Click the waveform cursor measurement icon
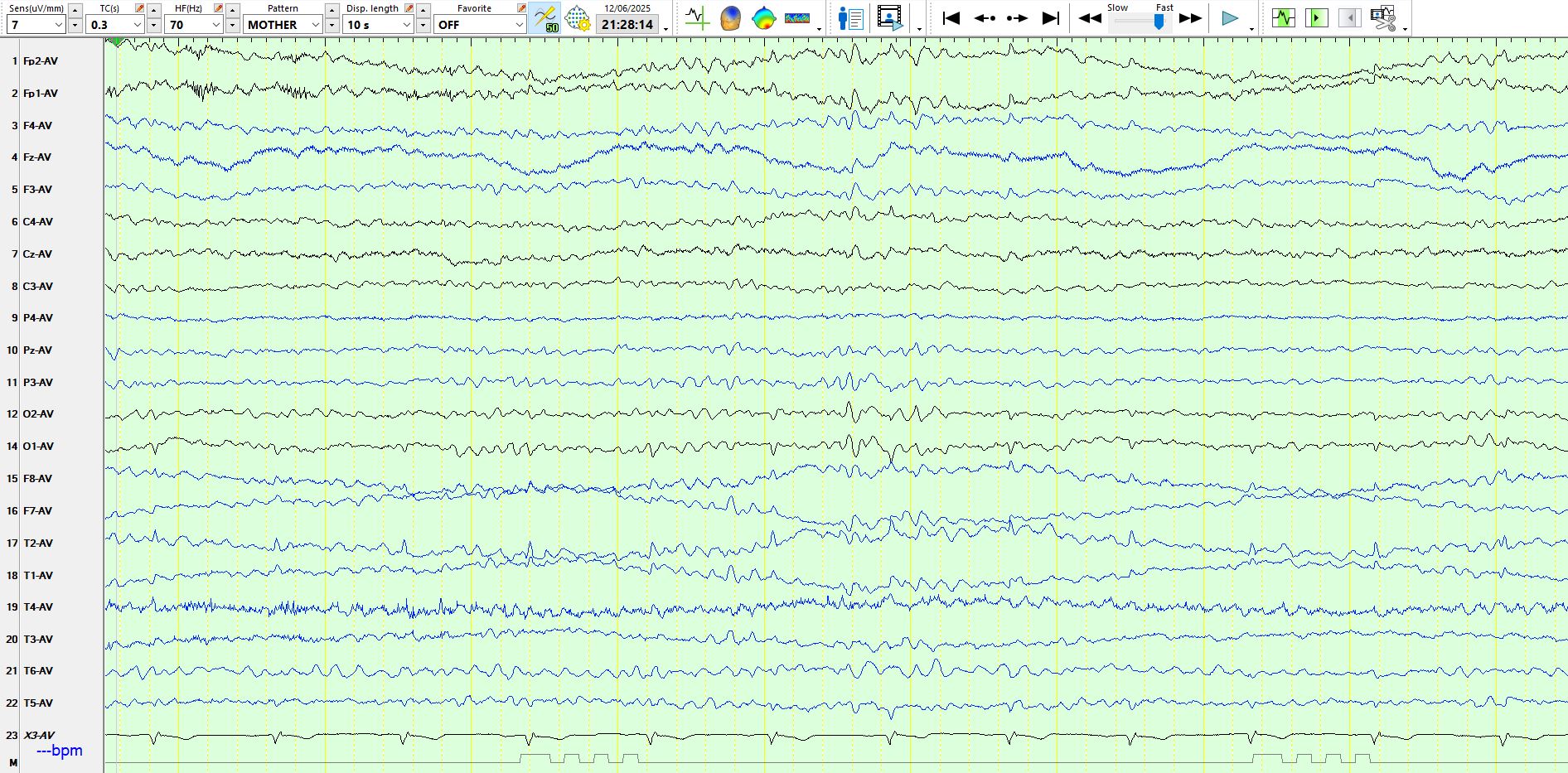The height and width of the screenshot is (773, 1568). 697,17
